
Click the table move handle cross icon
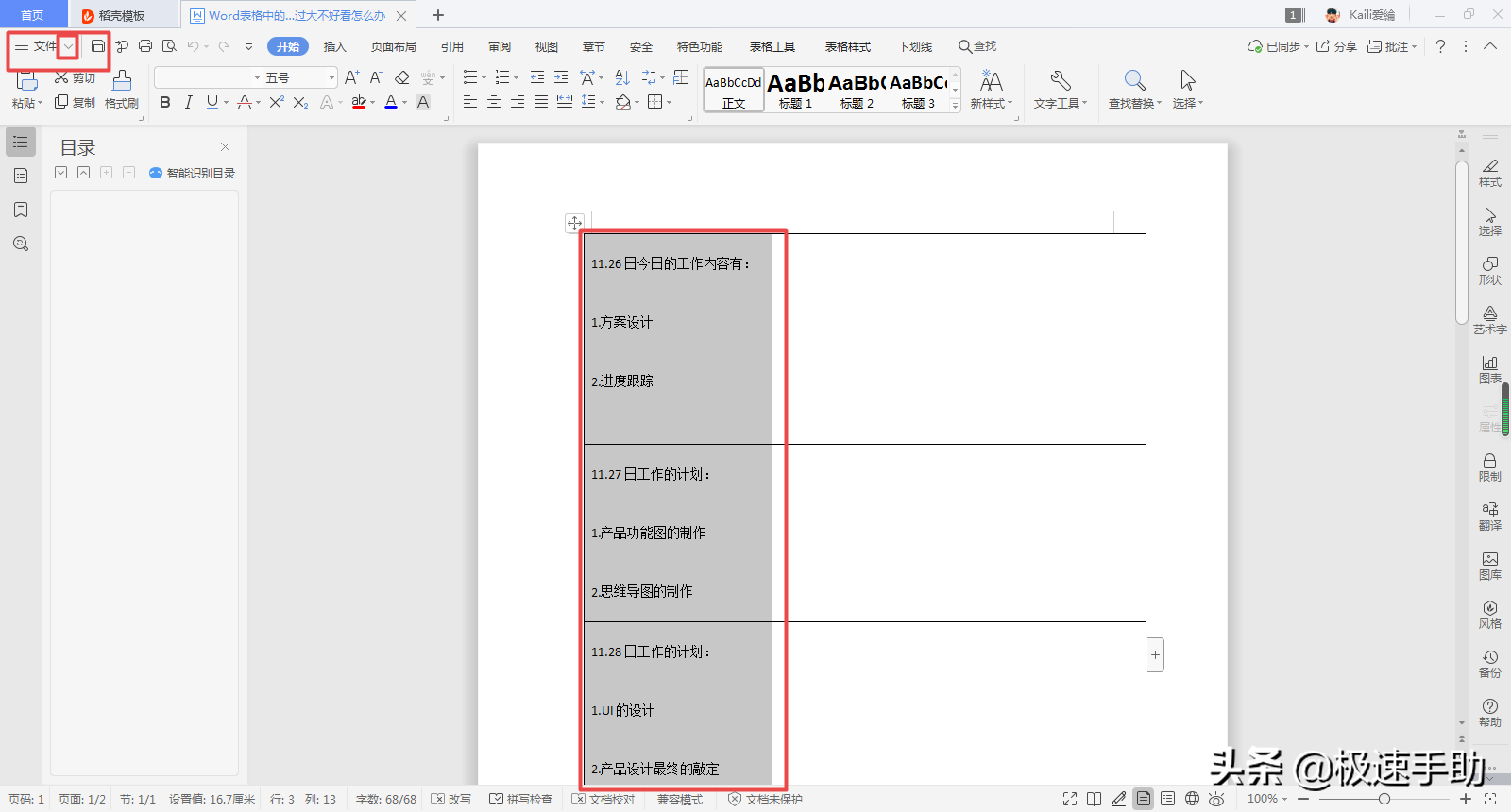(574, 223)
